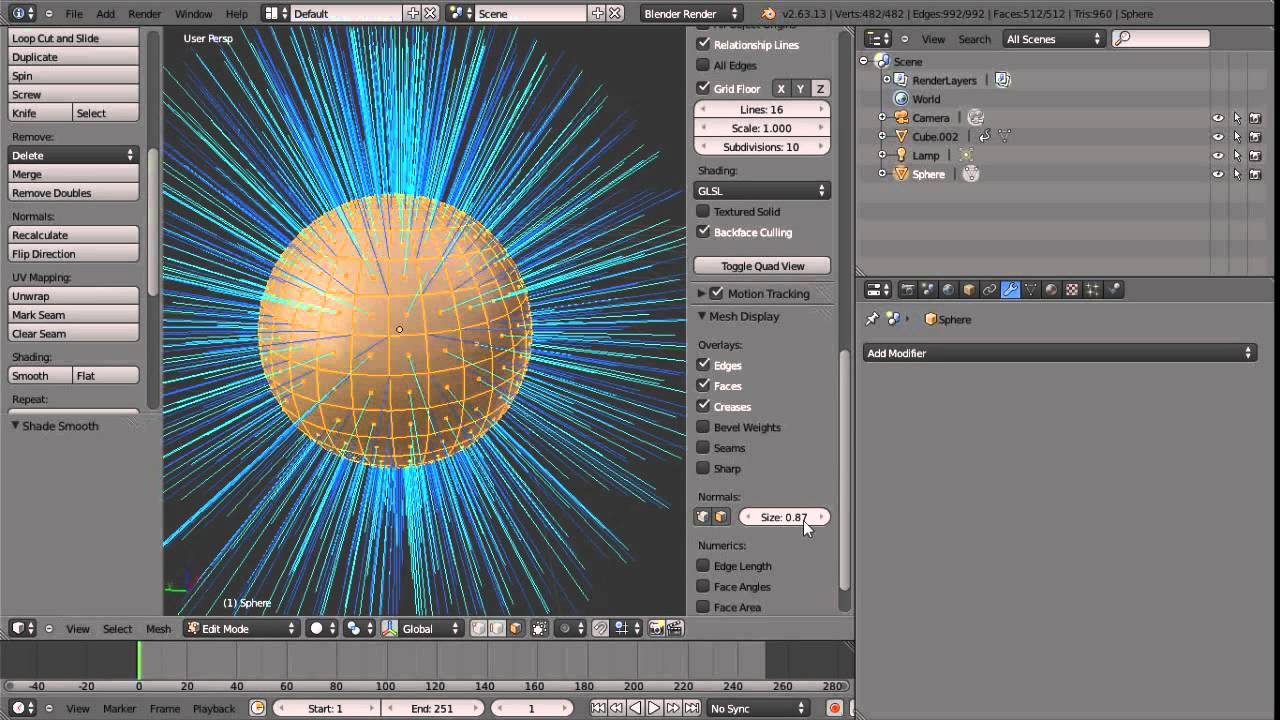The height and width of the screenshot is (720, 1280).
Task: Open the Object Constraints tab (chain link)
Action: 989,290
